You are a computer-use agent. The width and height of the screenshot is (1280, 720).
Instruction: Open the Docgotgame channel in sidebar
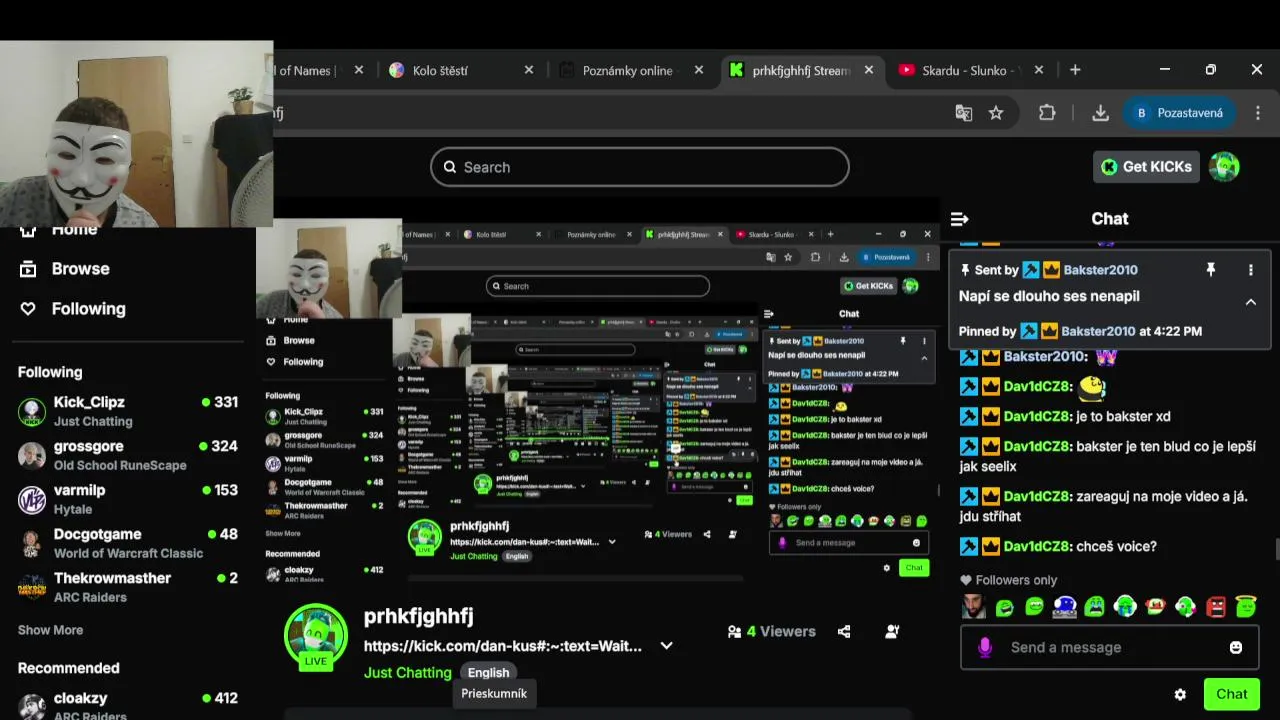(128, 543)
